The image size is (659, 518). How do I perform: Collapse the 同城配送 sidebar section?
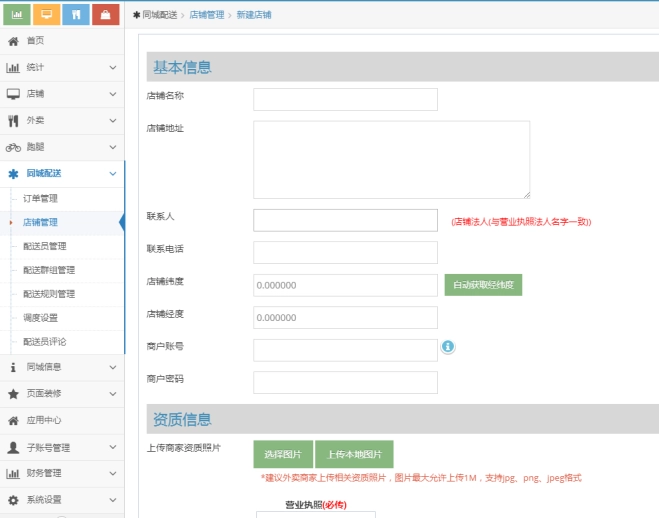(62, 173)
